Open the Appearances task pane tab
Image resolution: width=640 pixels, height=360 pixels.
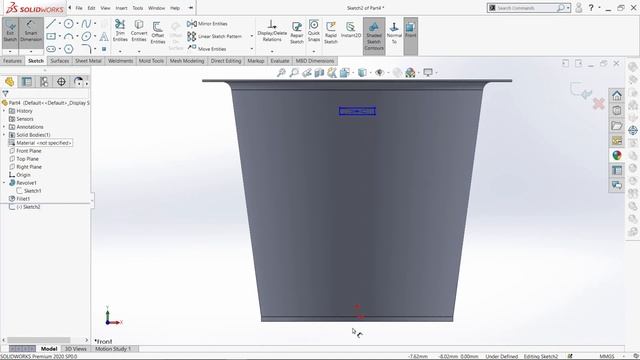click(x=617, y=155)
